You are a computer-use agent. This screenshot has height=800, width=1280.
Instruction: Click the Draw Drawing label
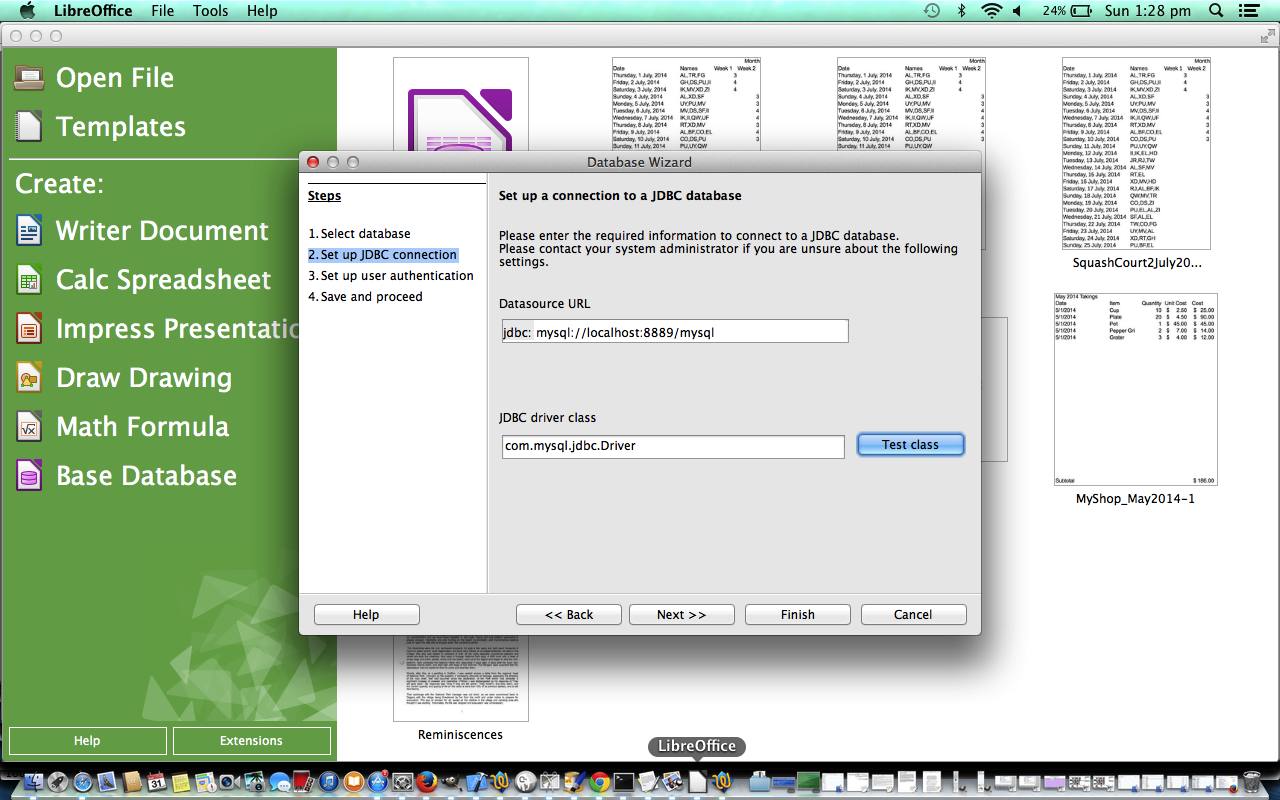[144, 378]
